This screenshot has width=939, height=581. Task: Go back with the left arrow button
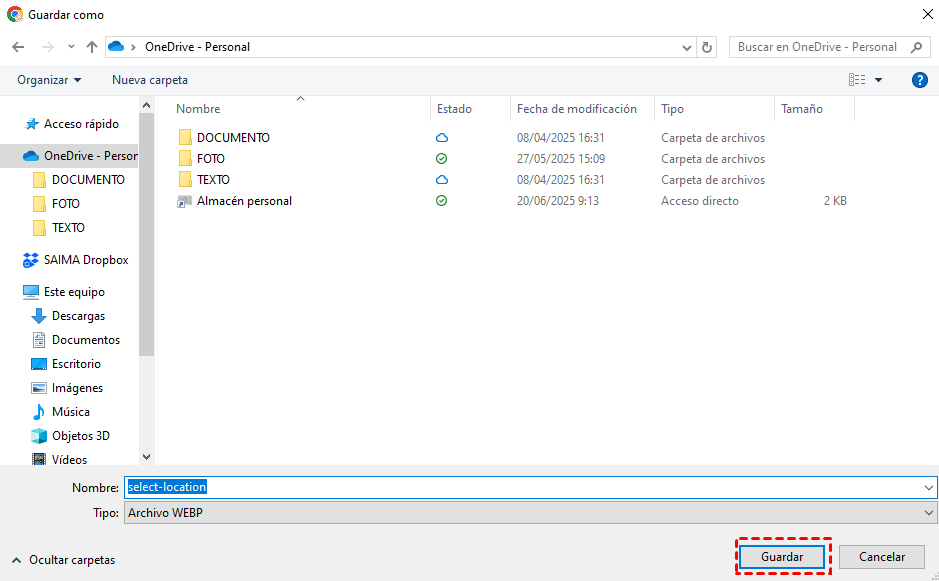coord(18,47)
